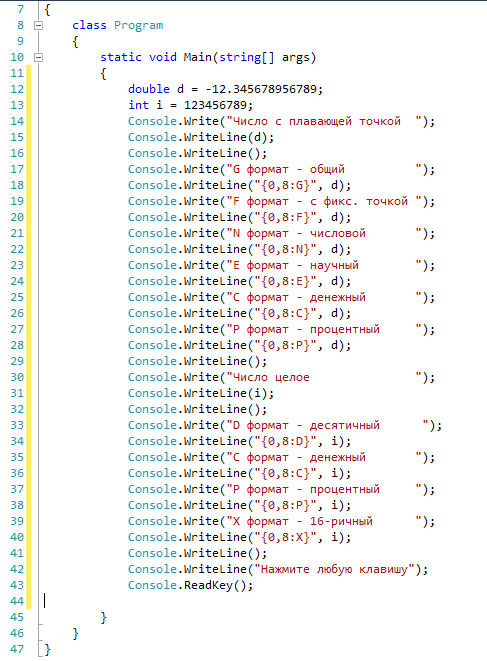The image size is (487, 661).
Task: Click line number 44 in the gutter
Action: tap(17, 602)
